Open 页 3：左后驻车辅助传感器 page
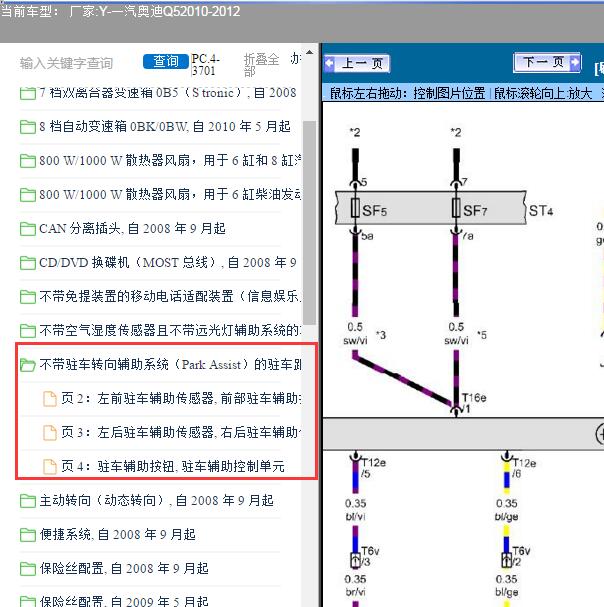This screenshot has height=607, width=604. (181, 432)
